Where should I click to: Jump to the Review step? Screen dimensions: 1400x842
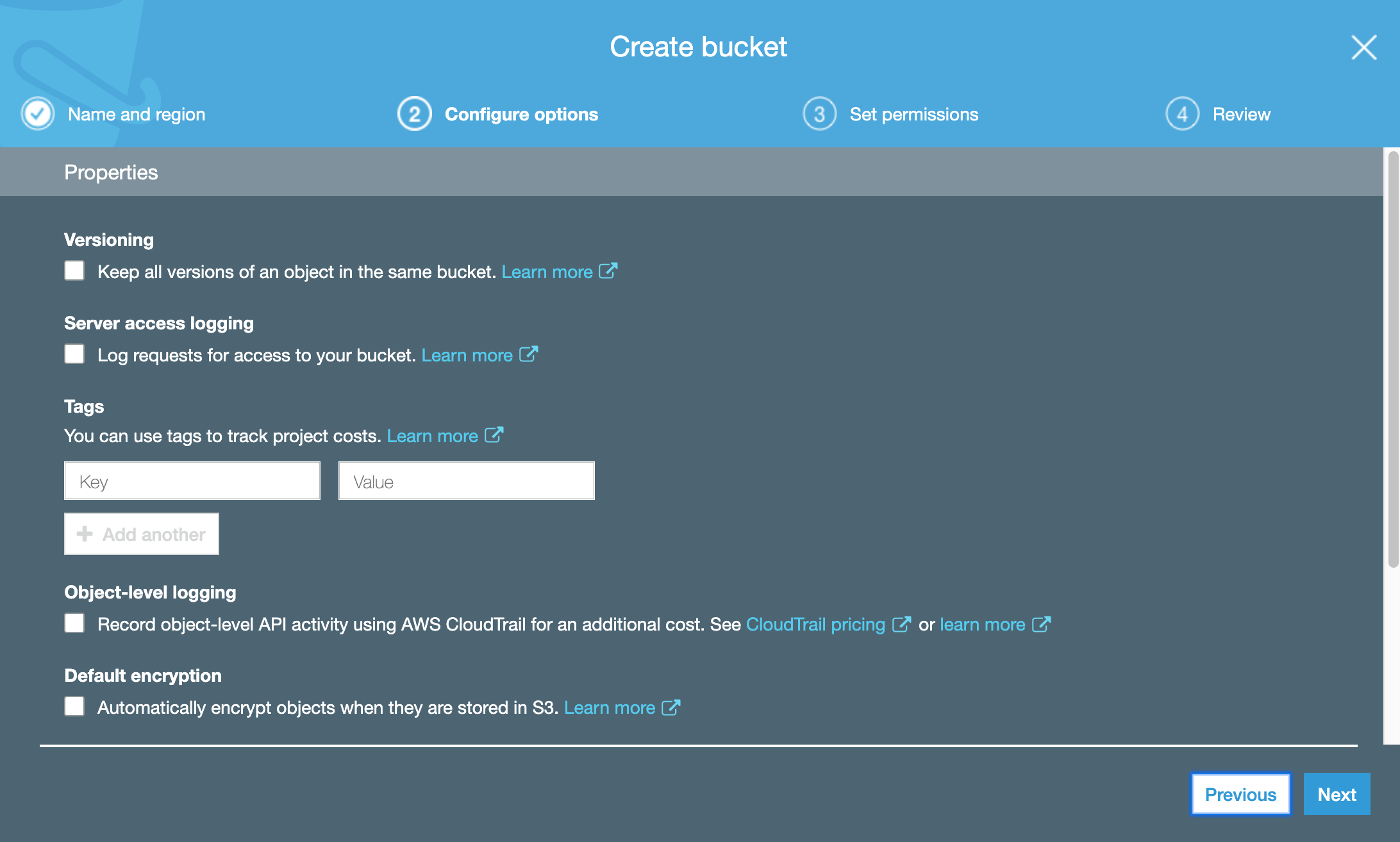click(1241, 114)
